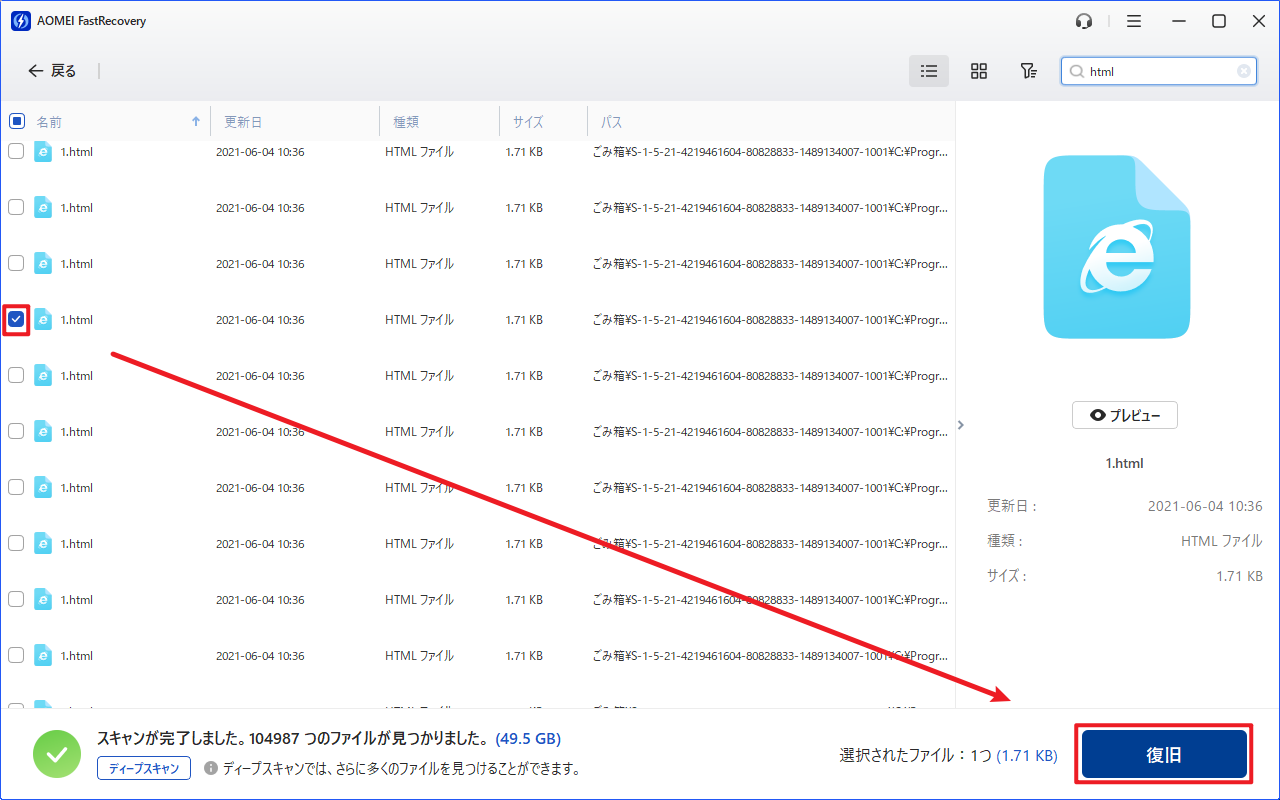Click the HTML ファイル type in preview details
The height and width of the screenshot is (800, 1280).
(1222, 541)
